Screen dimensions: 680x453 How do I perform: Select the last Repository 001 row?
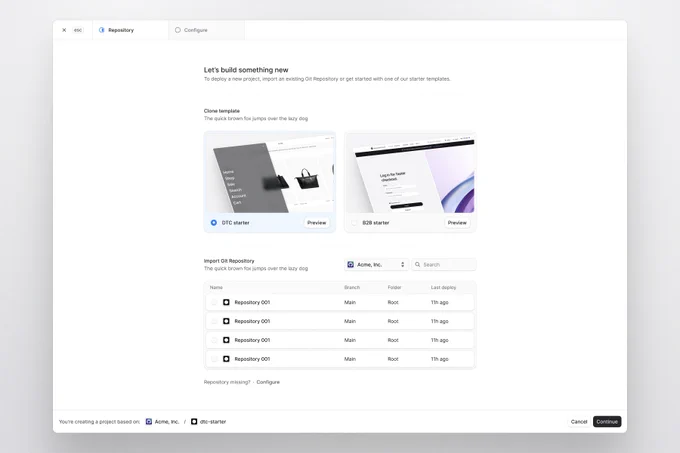tap(340, 359)
